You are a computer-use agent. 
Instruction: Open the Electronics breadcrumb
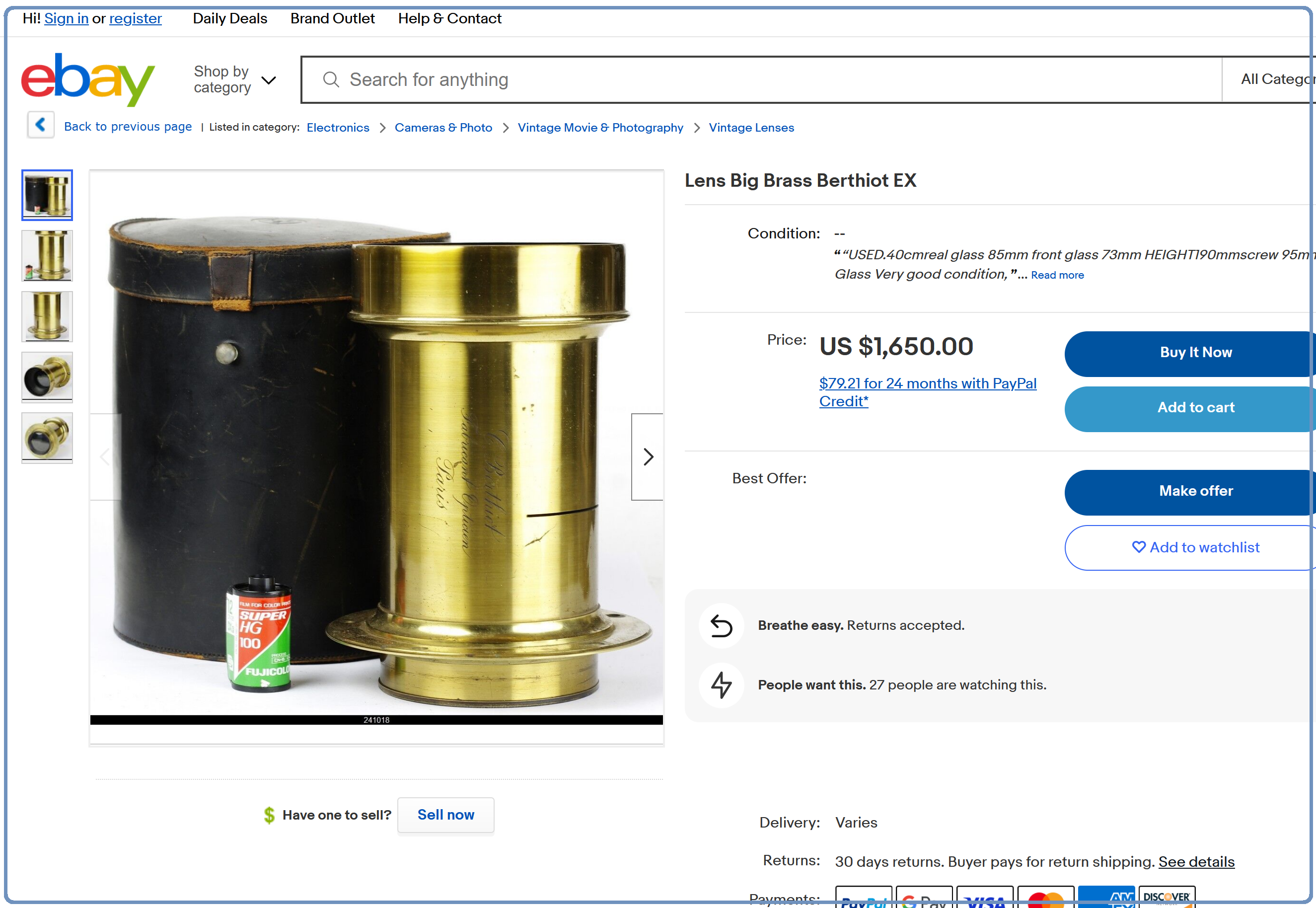coord(338,128)
